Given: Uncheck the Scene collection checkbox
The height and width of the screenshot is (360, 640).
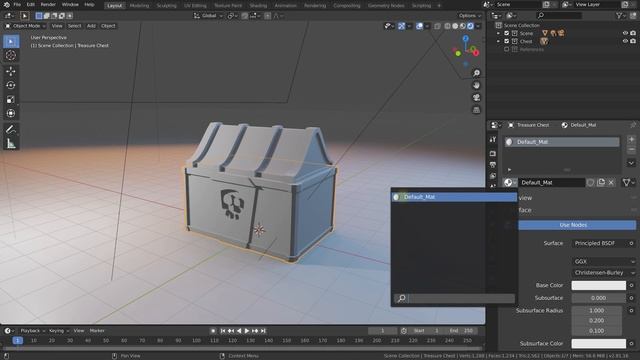Looking at the screenshot, I should coord(507,33).
